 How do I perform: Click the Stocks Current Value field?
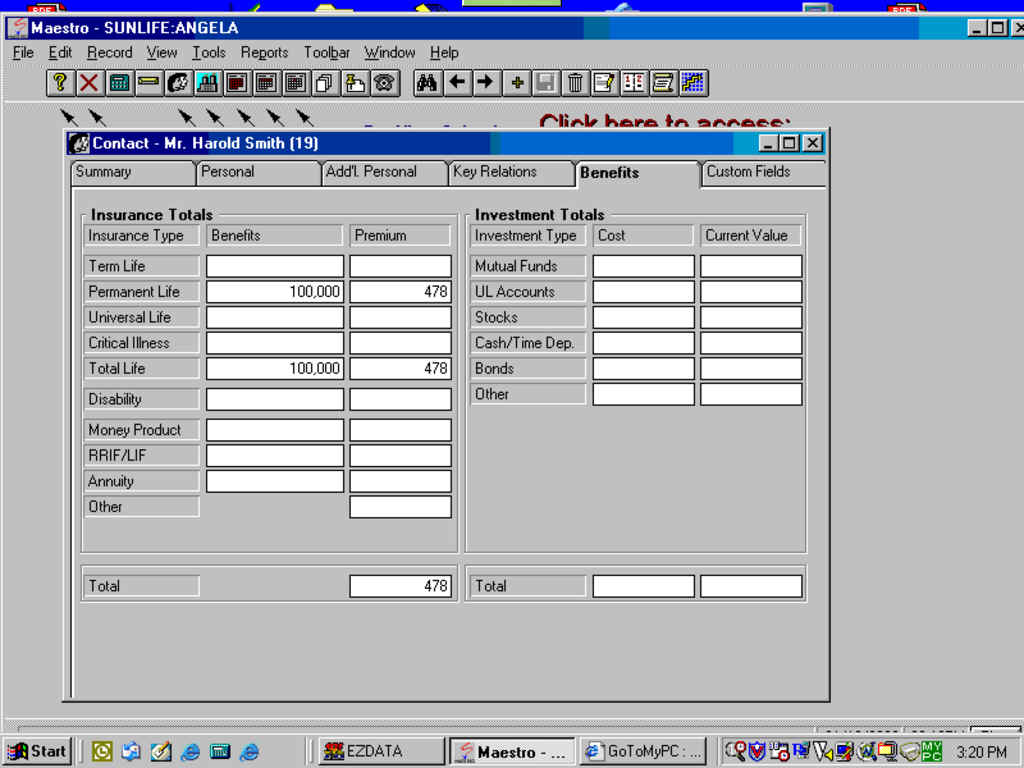(750, 318)
